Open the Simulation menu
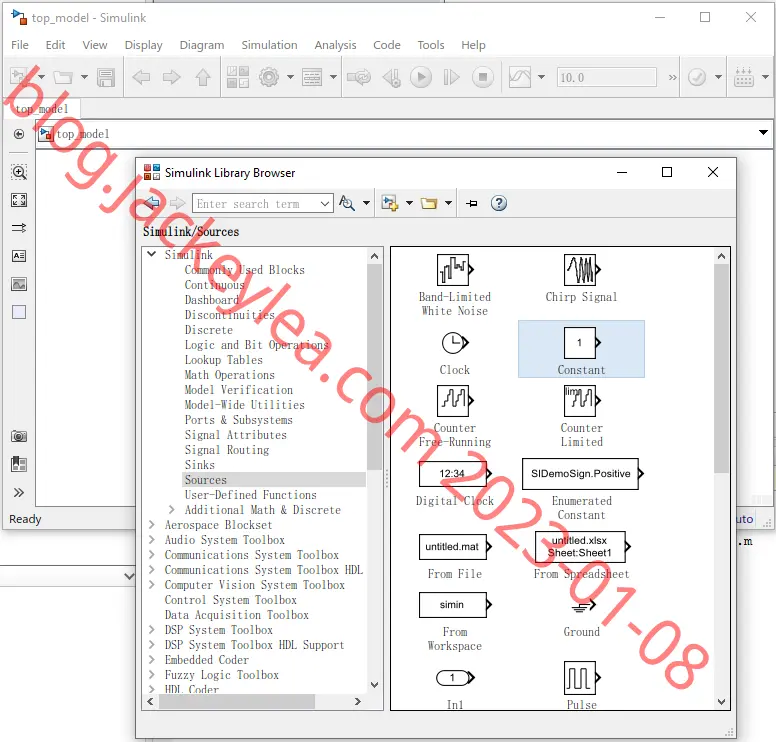This screenshot has width=776, height=742. pos(269,45)
